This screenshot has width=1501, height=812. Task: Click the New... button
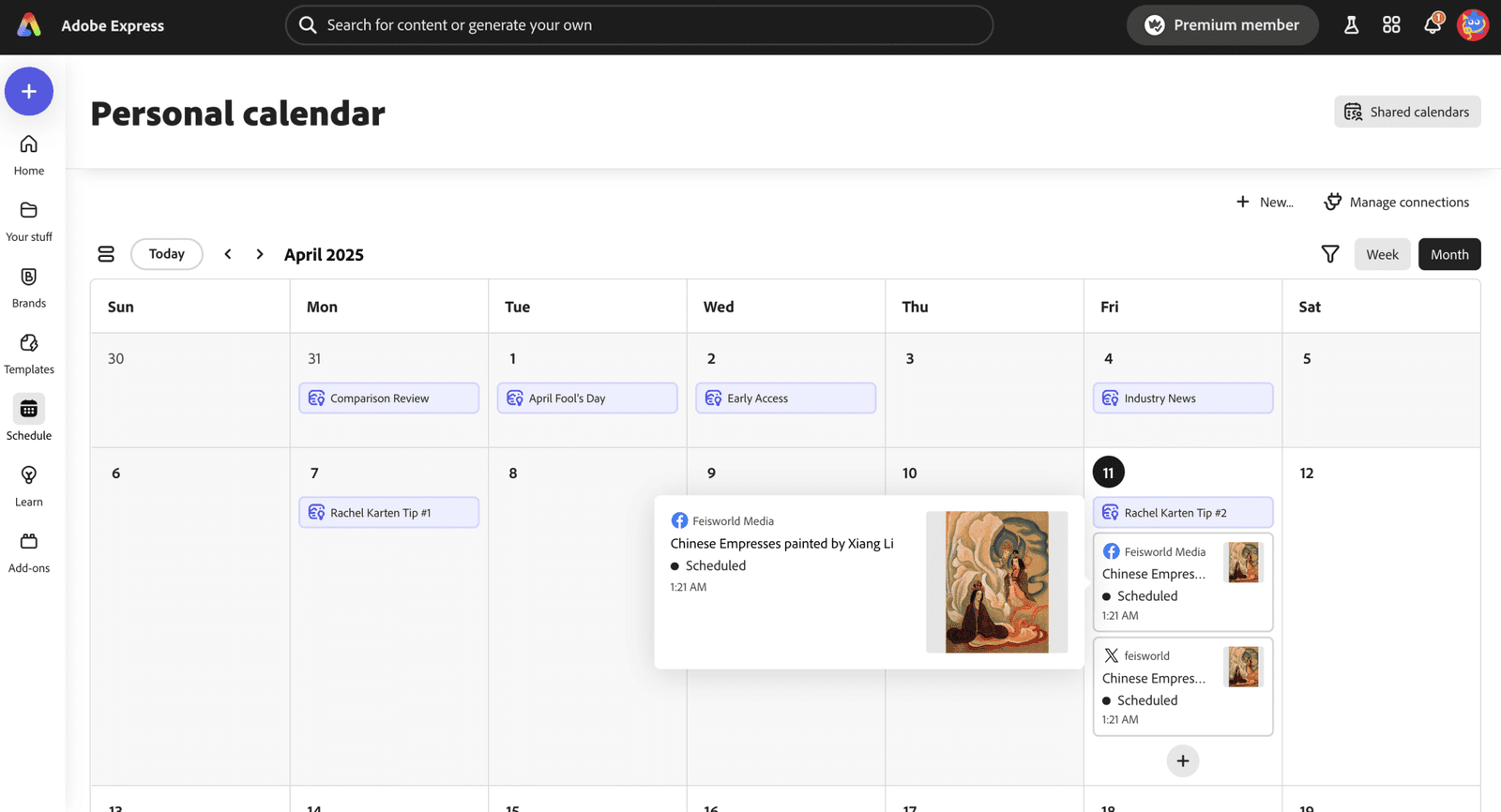pos(1265,202)
